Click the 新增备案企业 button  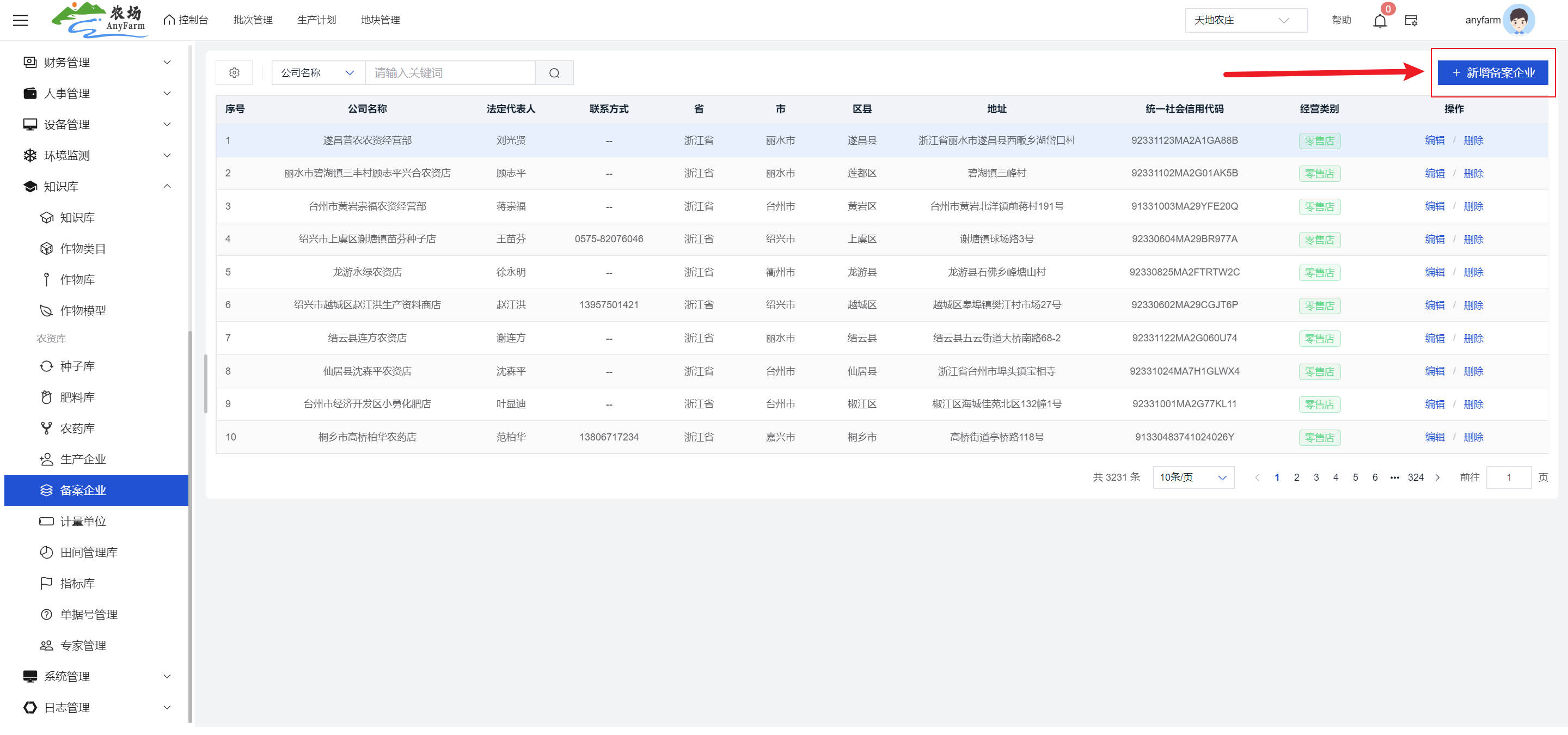coord(1492,73)
